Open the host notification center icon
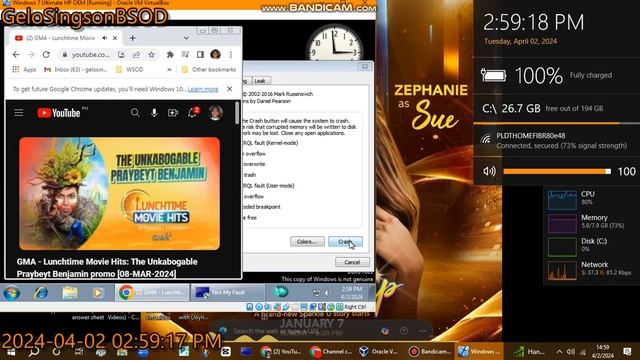The image size is (640, 360). [x=628, y=351]
